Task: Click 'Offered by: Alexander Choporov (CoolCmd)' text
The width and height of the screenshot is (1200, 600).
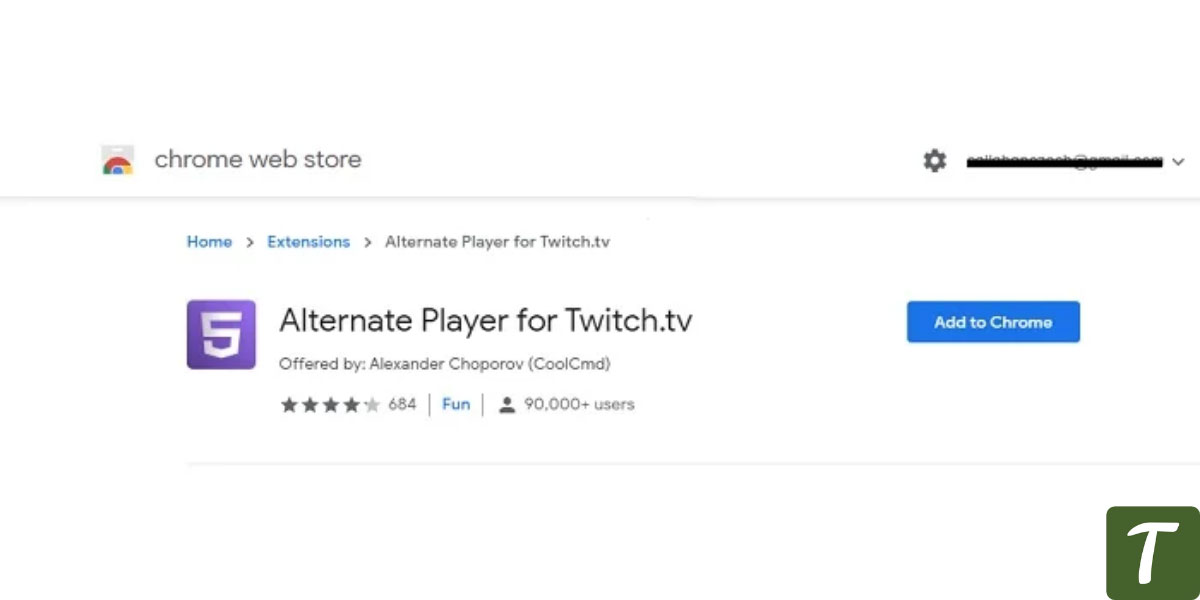Action: [444, 364]
